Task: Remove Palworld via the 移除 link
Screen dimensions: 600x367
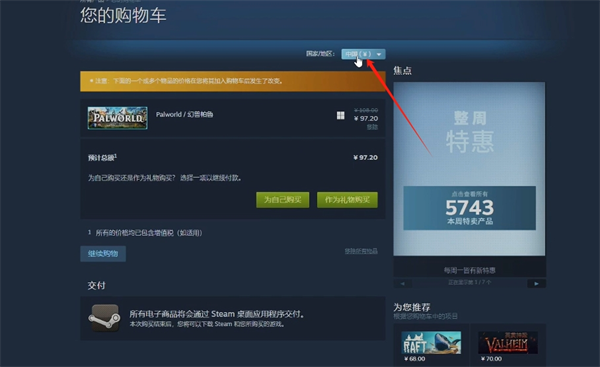Action: click(x=372, y=127)
